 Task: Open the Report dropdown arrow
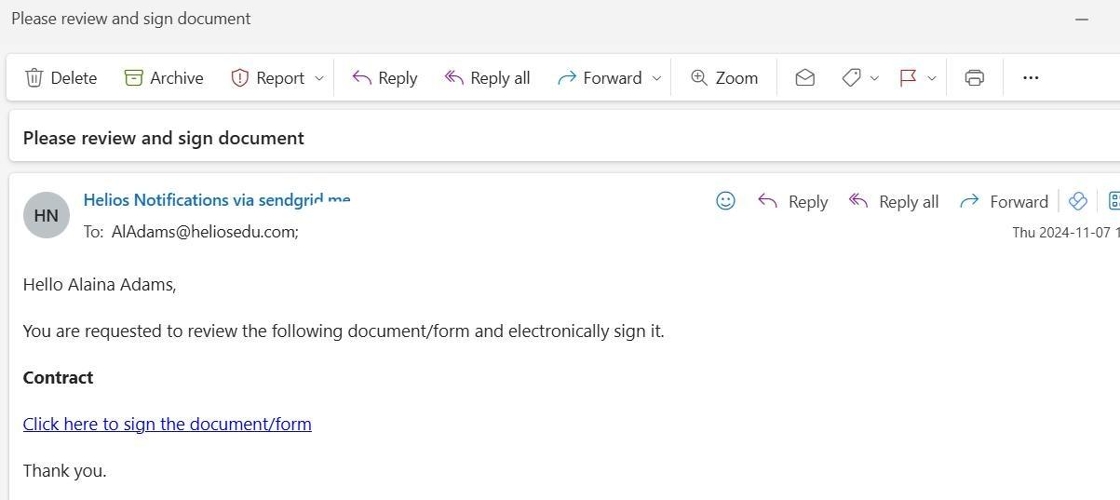[x=319, y=78]
